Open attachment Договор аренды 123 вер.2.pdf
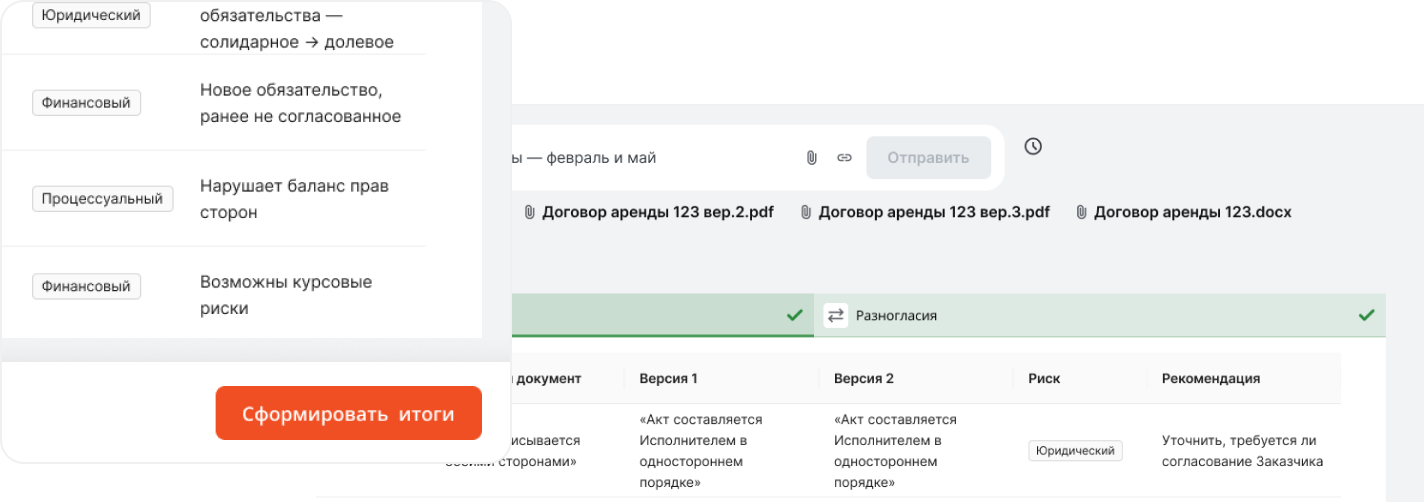 tap(658, 212)
